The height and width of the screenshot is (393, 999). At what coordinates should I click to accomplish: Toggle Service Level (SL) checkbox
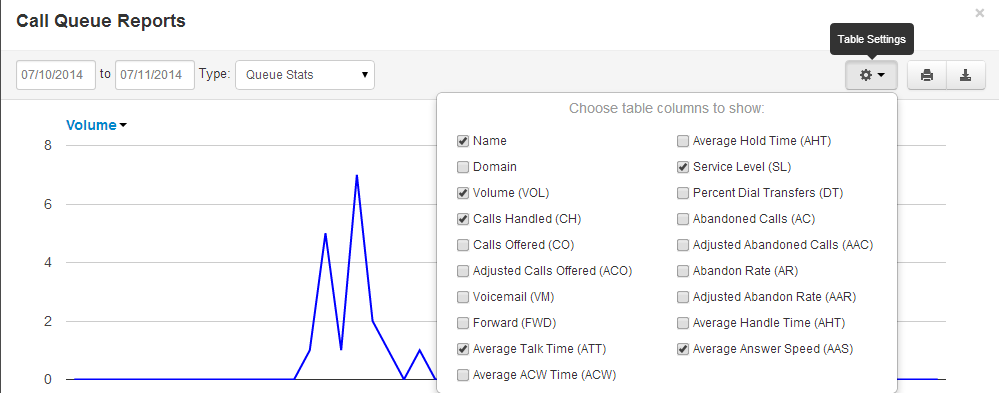click(682, 167)
